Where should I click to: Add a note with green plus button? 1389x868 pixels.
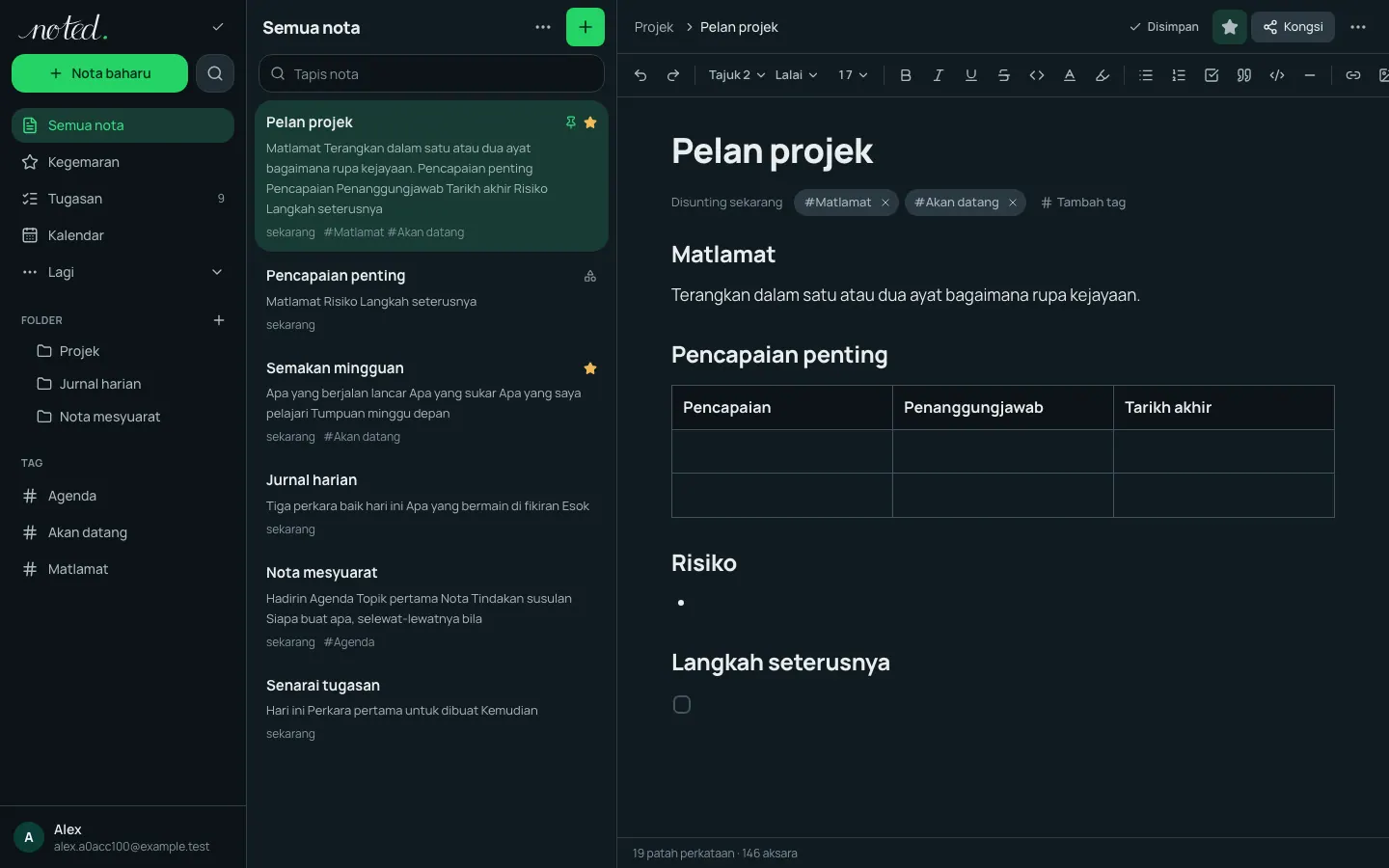click(586, 27)
